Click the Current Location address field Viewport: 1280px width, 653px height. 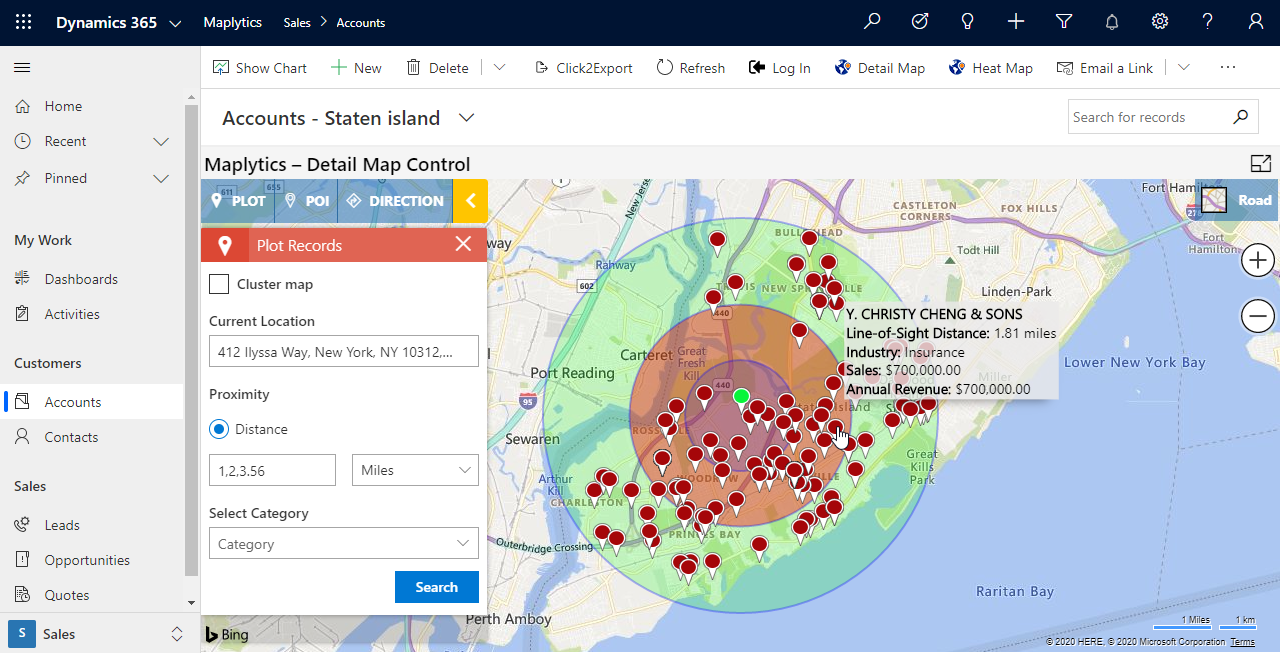344,352
